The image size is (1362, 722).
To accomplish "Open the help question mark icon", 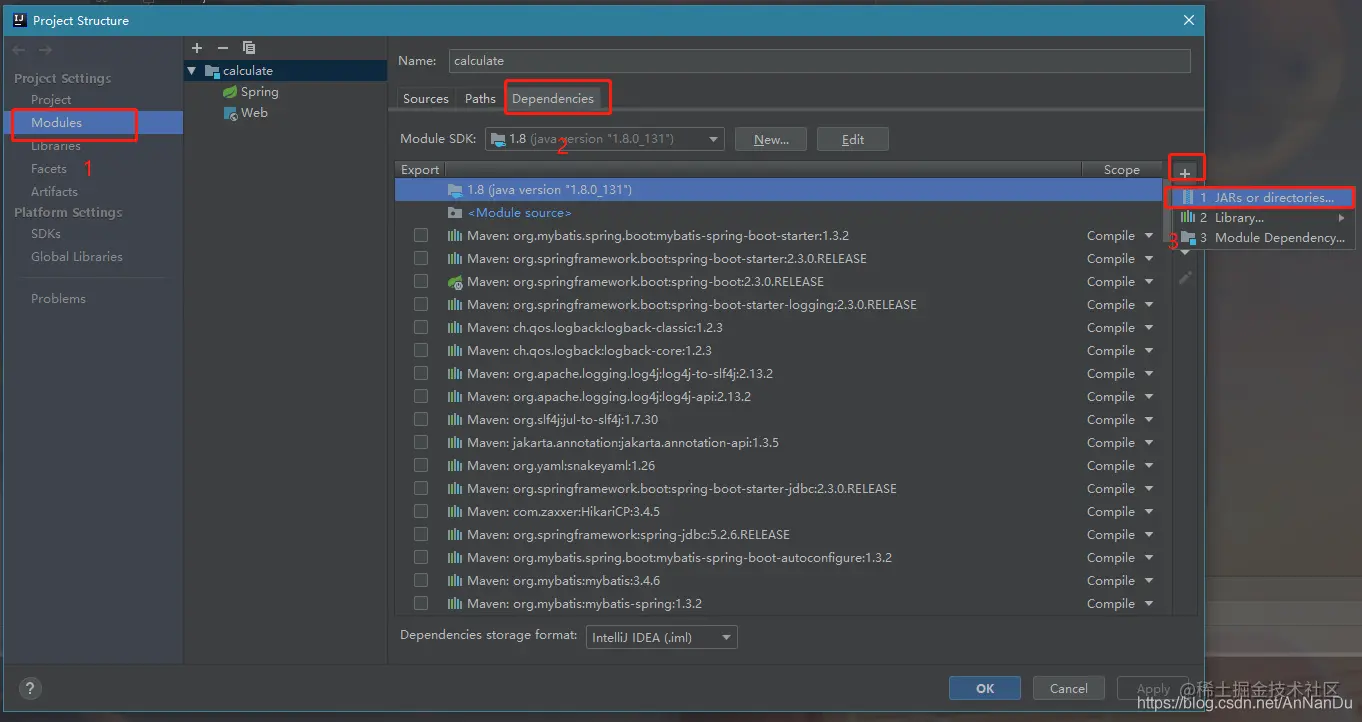I will 30,688.
